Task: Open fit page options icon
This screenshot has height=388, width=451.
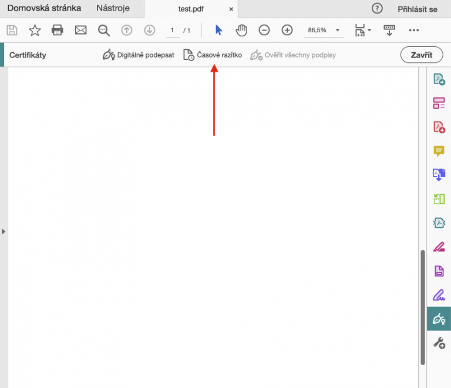Action: coord(362,30)
